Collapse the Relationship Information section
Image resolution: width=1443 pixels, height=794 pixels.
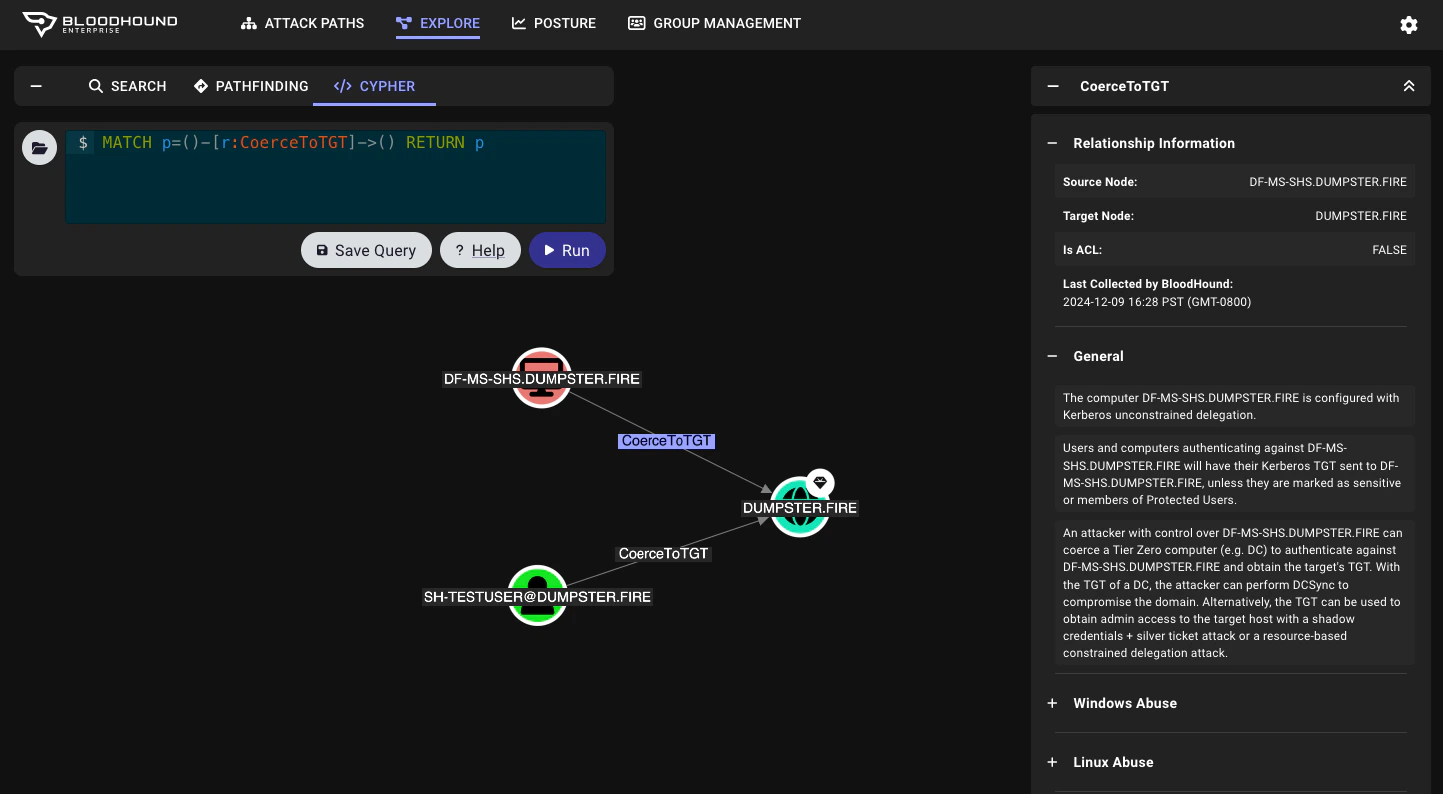coord(1052,143)
